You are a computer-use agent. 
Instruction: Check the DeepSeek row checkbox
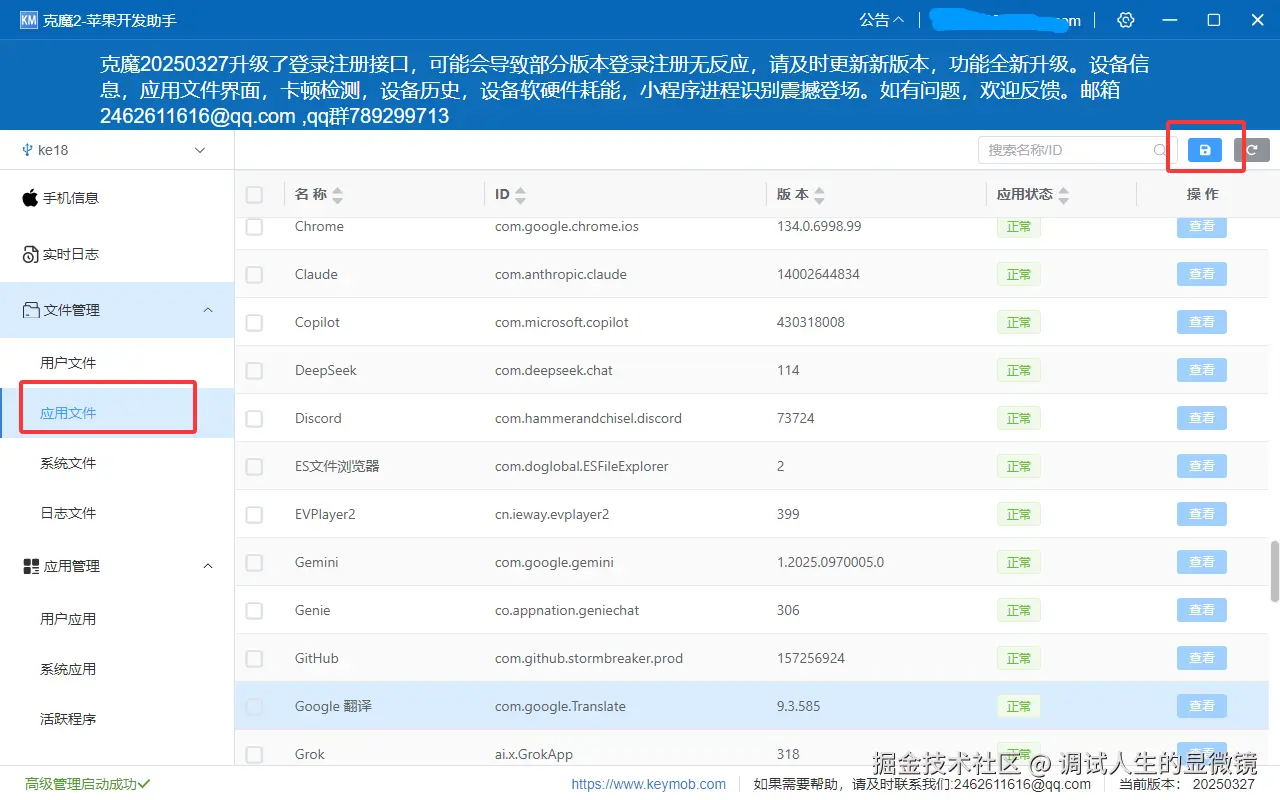point(254,371)
